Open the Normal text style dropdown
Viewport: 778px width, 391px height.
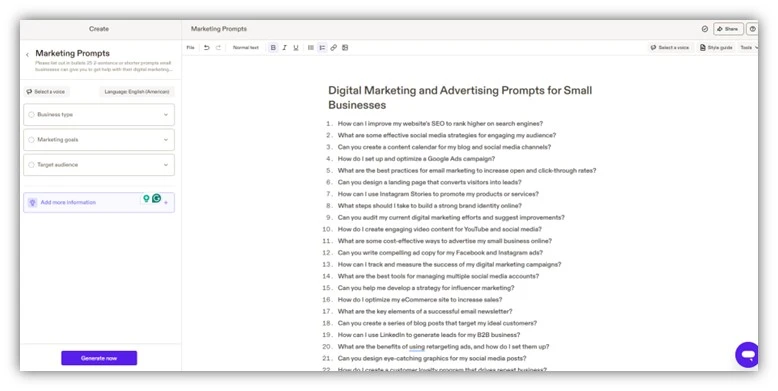[246, 48]
